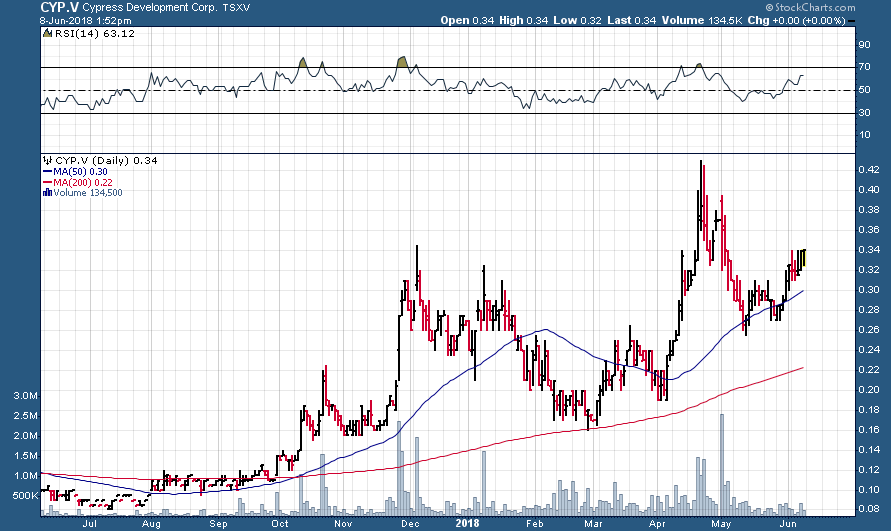Click the CYP.V (Daily) 0.34 legend text
Viewport: 891px width, 531px height.
tap(106, 160)
